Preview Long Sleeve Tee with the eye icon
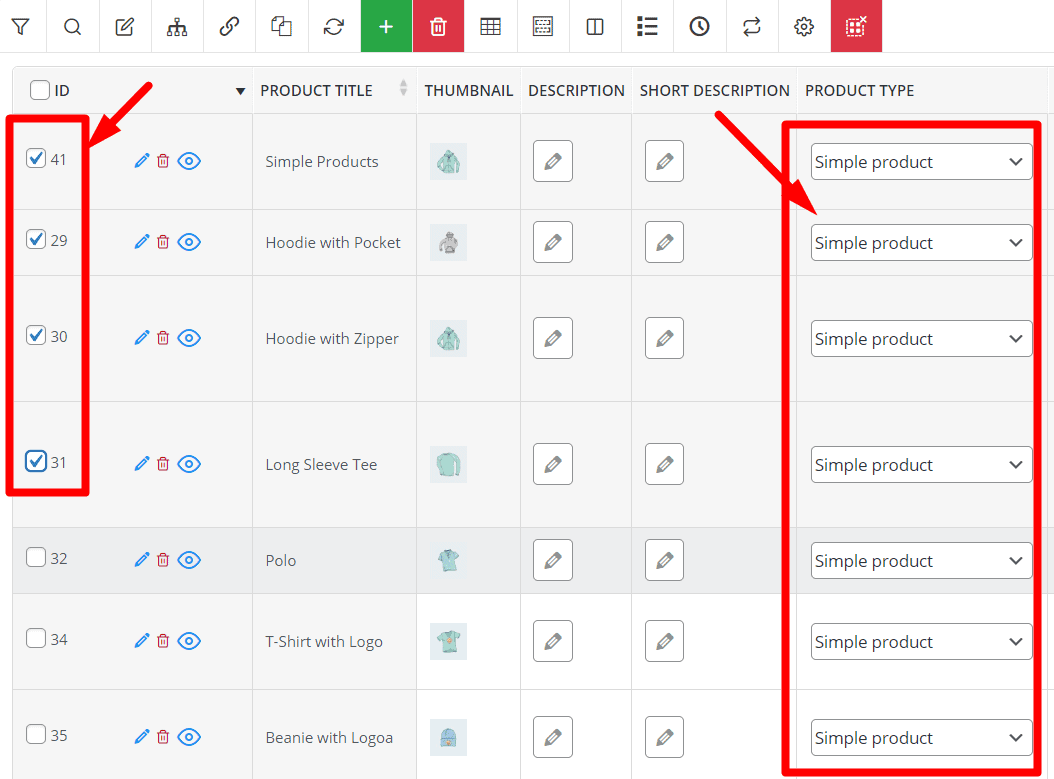Viewport: 1054px width, 779px height. (189, 463)
